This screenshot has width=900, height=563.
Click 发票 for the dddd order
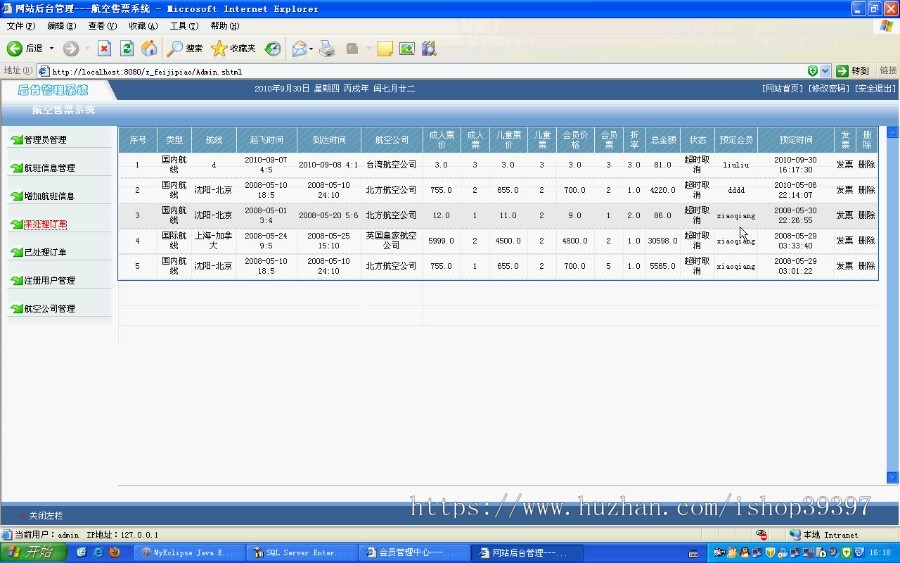(844, 190)
